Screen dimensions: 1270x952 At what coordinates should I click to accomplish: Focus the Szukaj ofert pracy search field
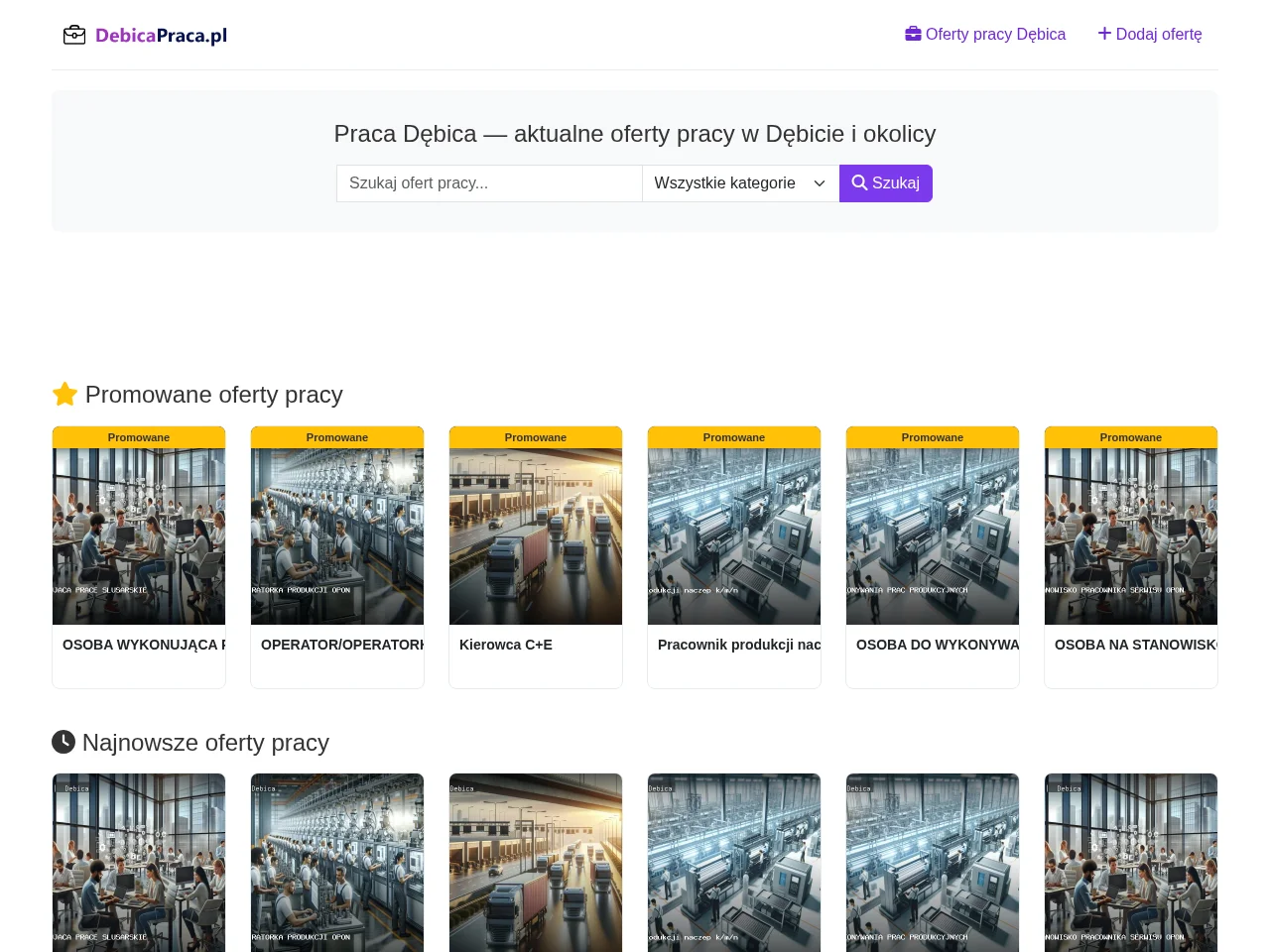[489, 183]
